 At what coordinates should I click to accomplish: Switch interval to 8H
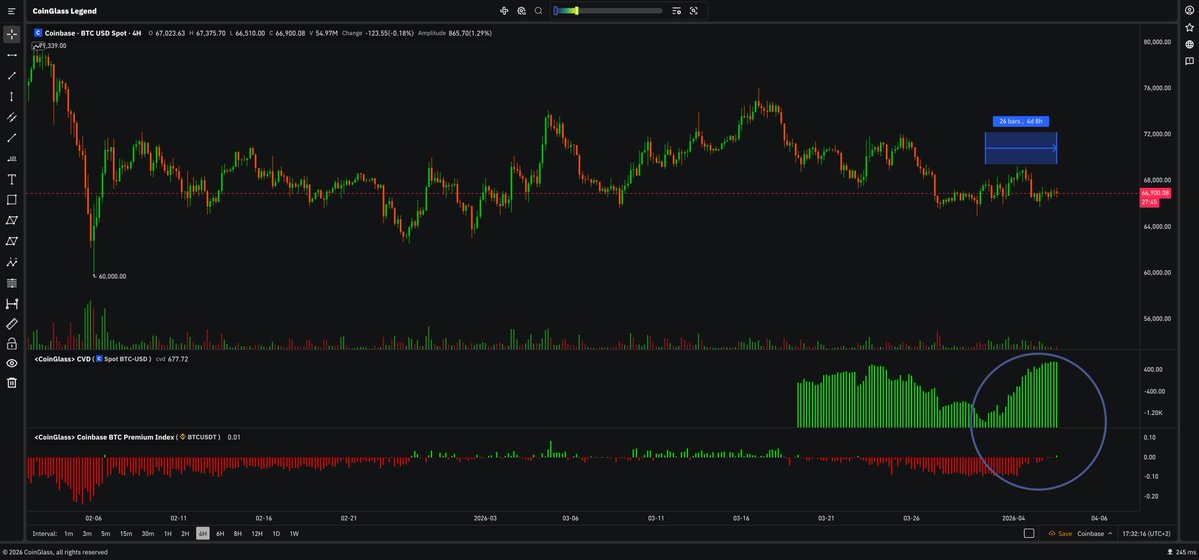tap(238, 533)
